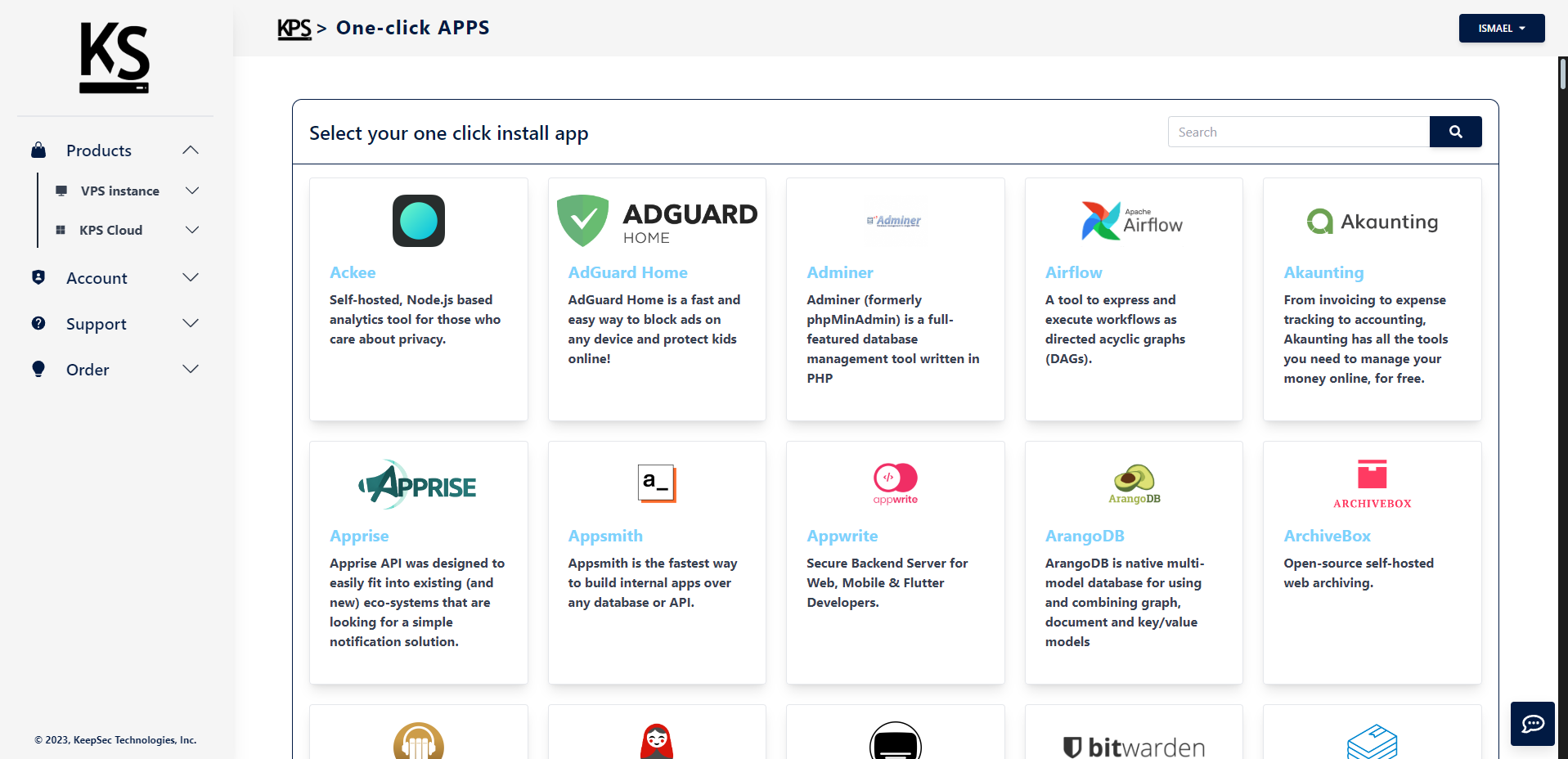
Task: Click the KeepSec Technologies copyright text
Action: pyautogui.click(x=115, y=740)
